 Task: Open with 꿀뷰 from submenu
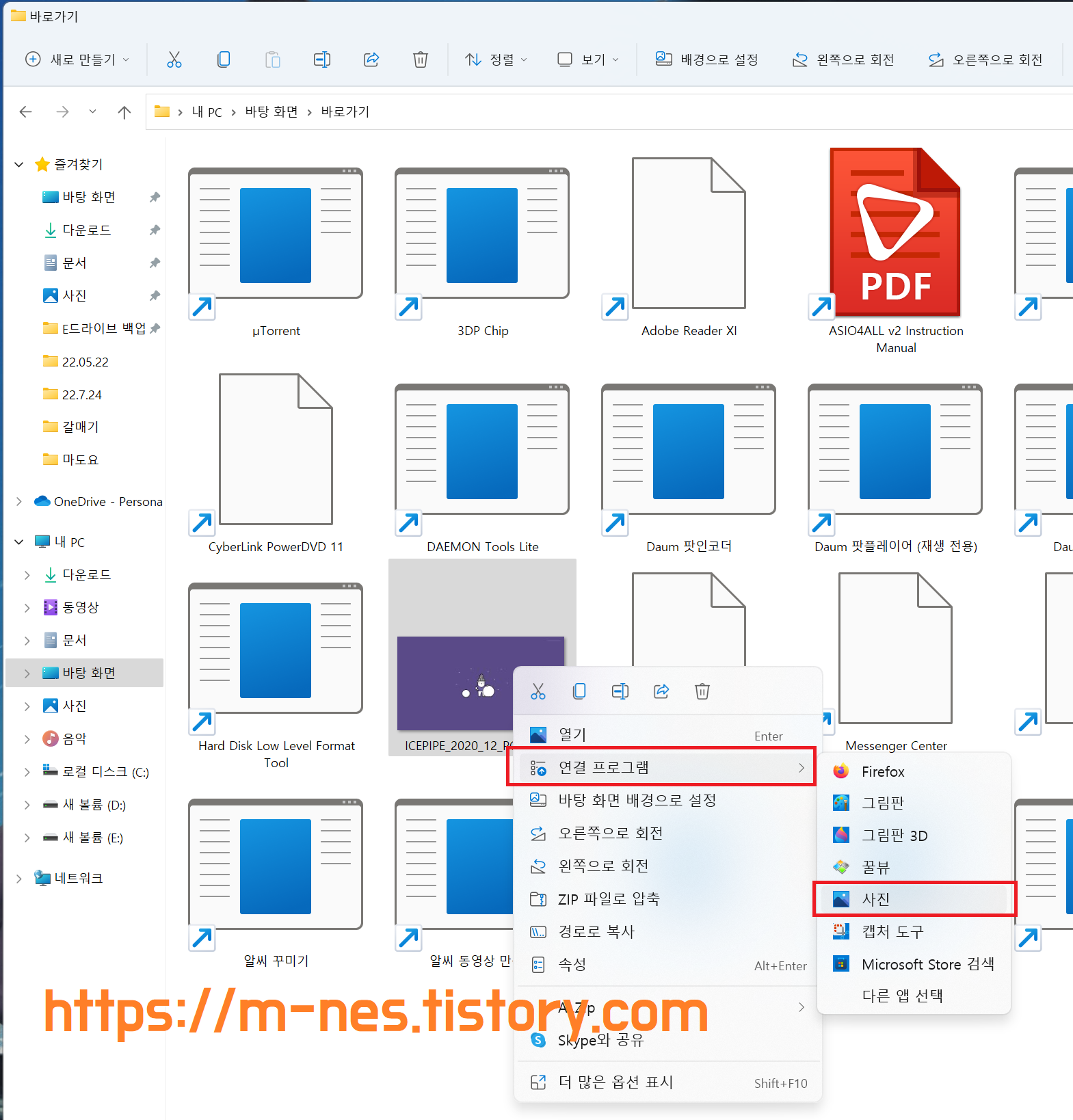[914, 867]
